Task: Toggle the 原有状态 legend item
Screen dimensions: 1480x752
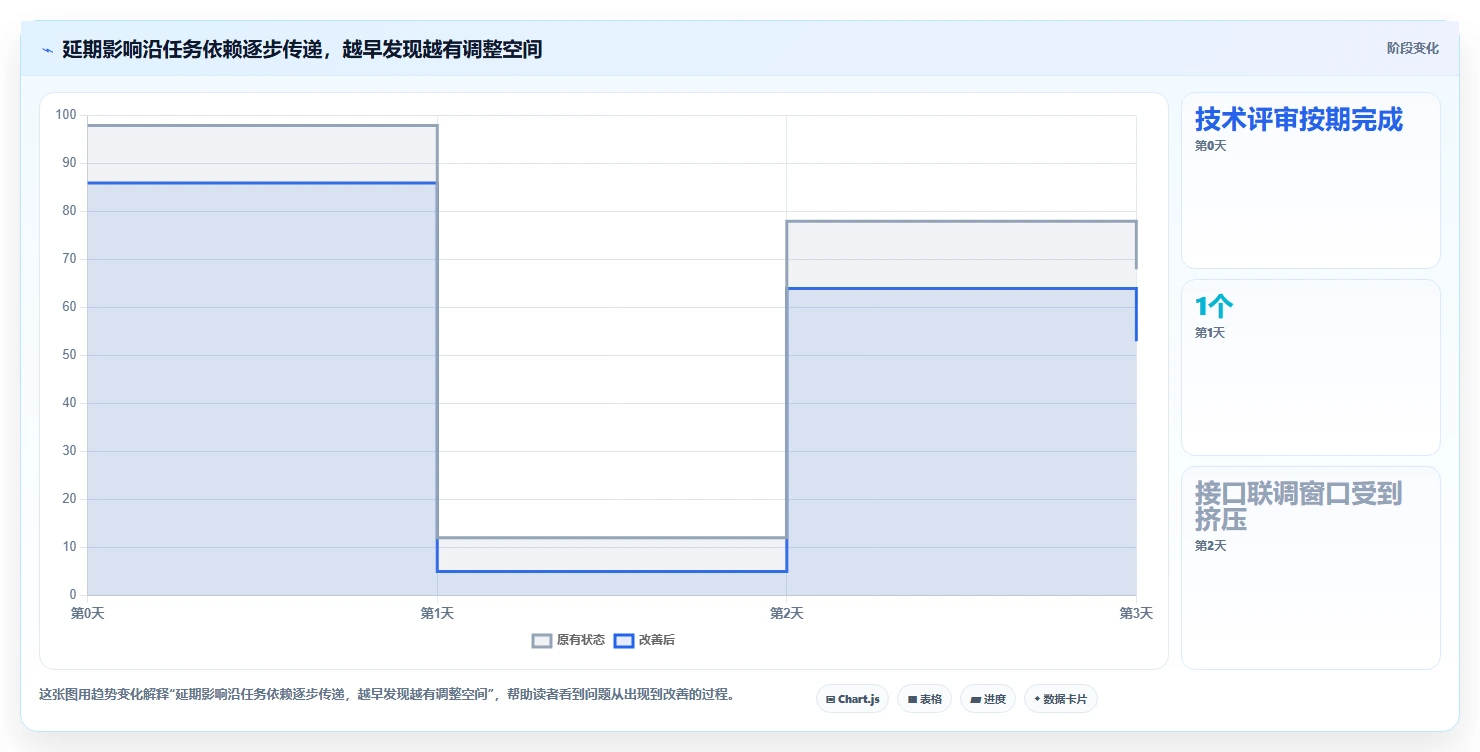Action: tap(568, 640)
